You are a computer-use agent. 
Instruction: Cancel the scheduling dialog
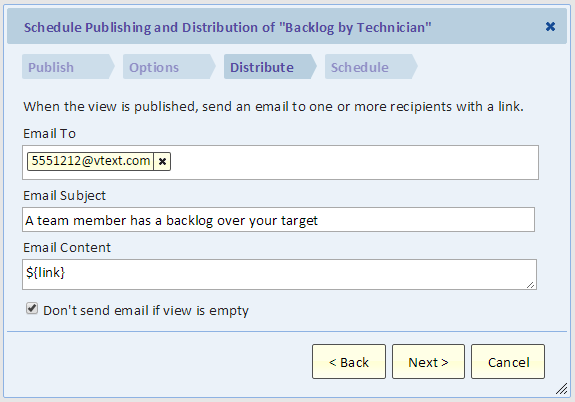coord(508,362)
